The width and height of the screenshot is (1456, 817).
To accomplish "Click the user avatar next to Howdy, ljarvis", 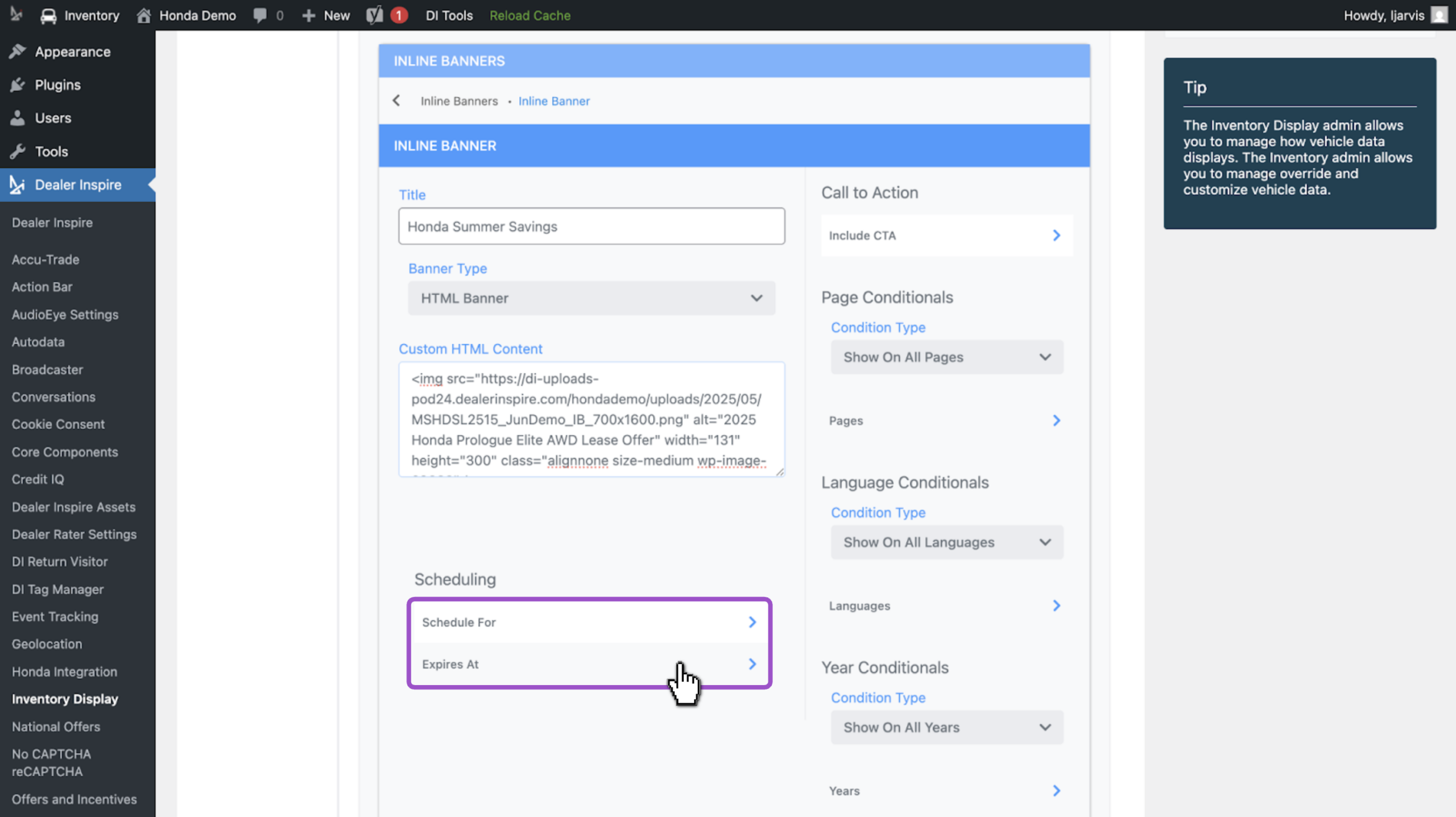I will point(1440,15).
